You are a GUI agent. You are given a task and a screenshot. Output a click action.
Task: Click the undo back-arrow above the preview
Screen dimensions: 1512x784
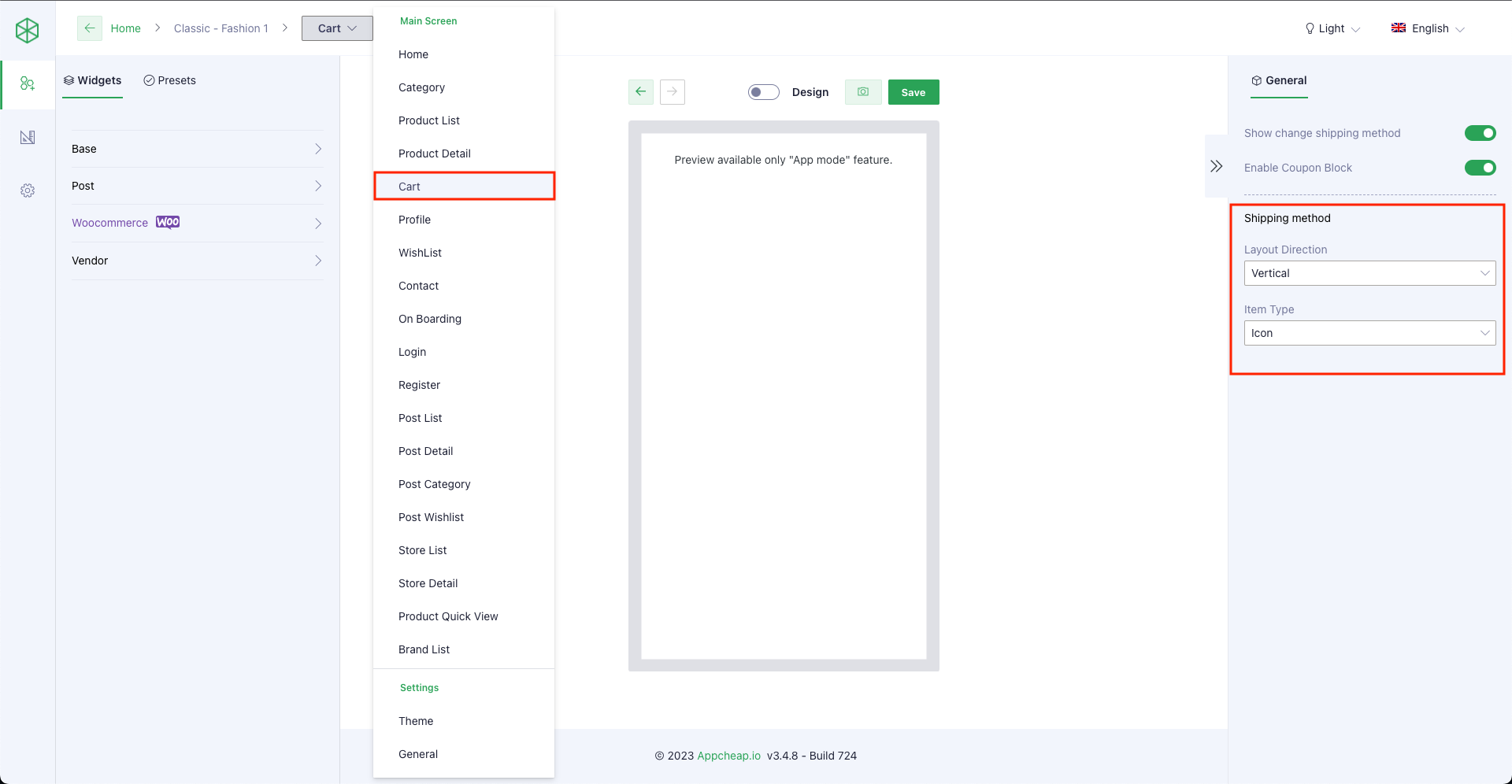[640, 92]
